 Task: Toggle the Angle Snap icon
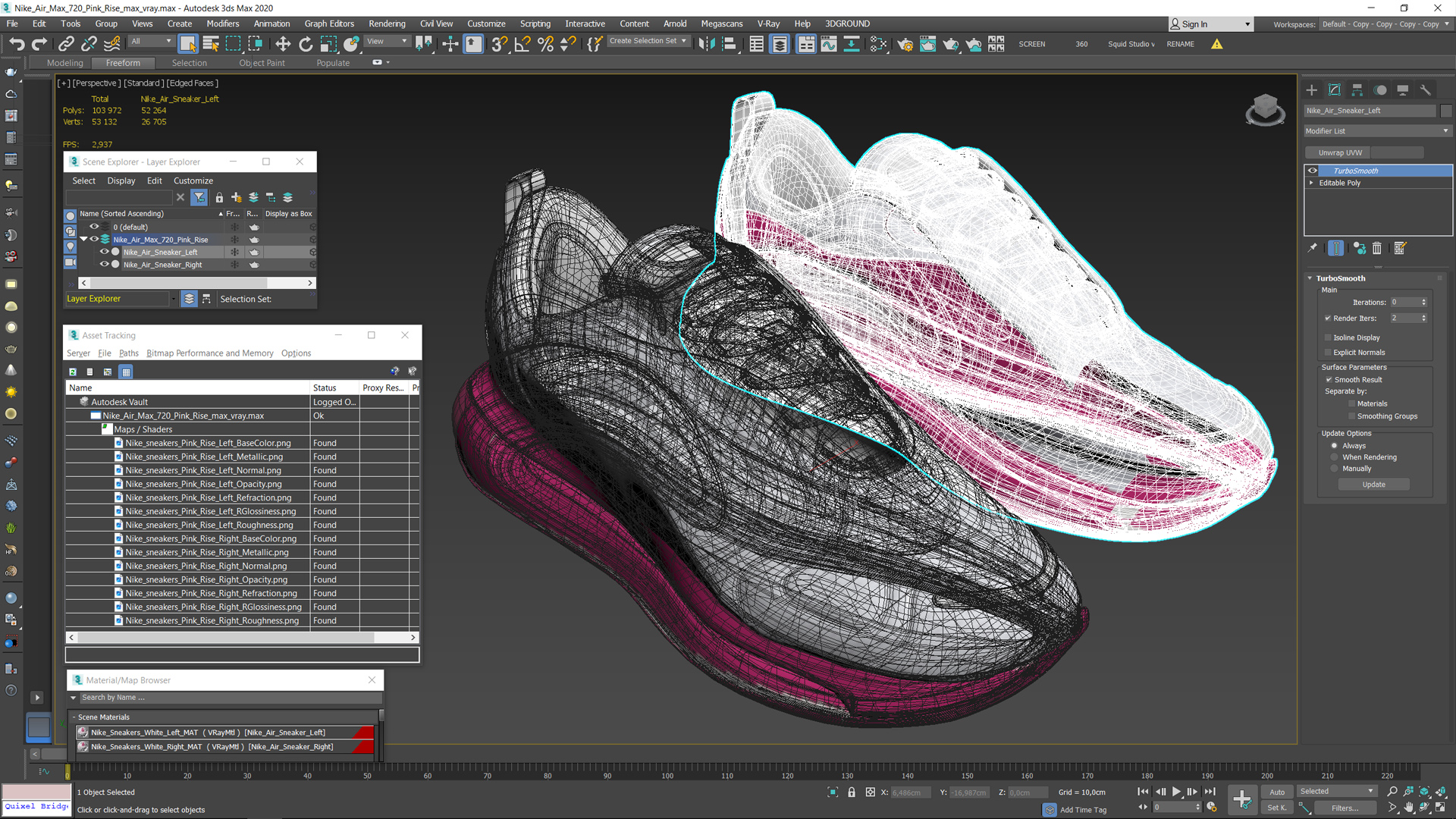point(522,44)
